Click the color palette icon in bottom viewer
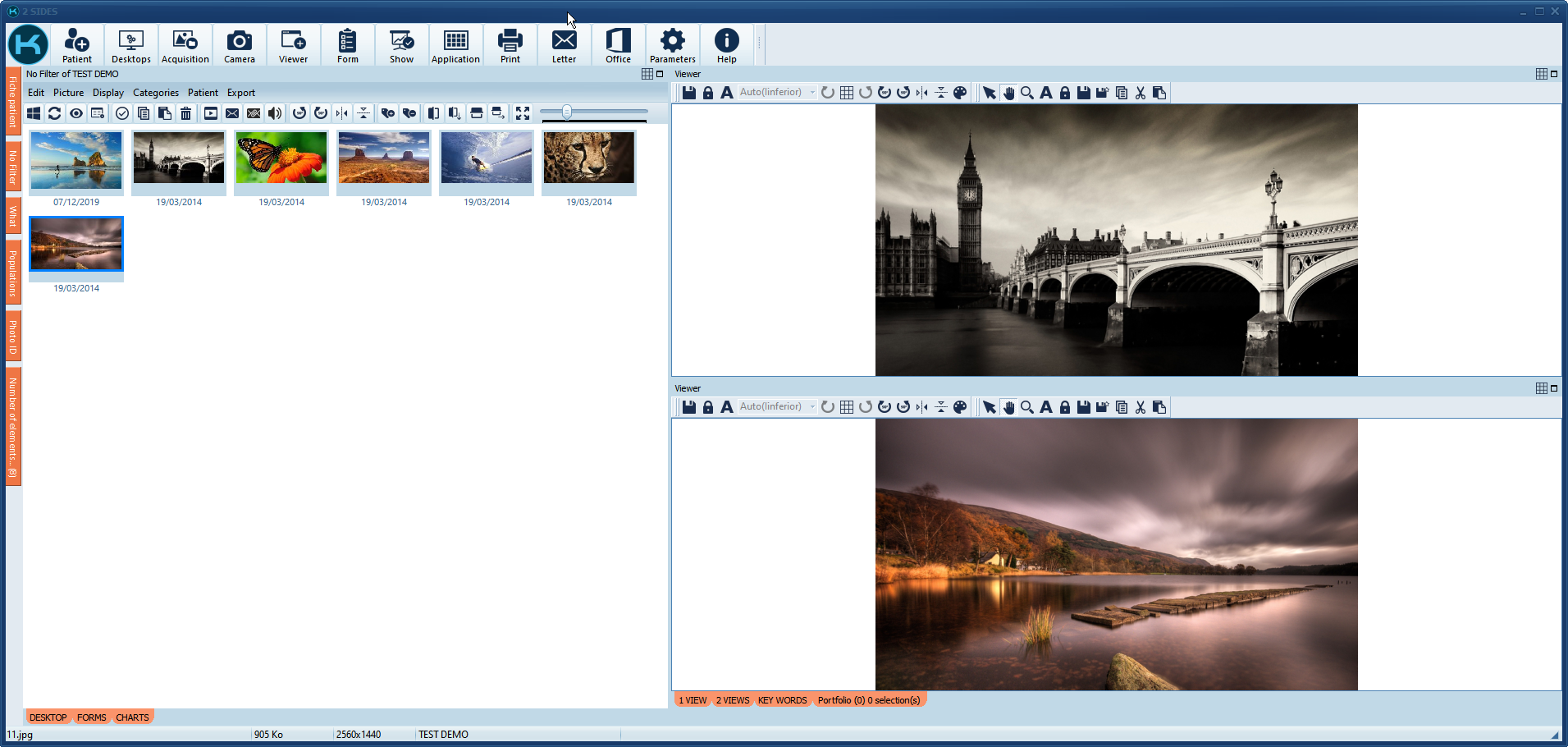This screenshot has height=747, width=1568. [x=960, y=407]
